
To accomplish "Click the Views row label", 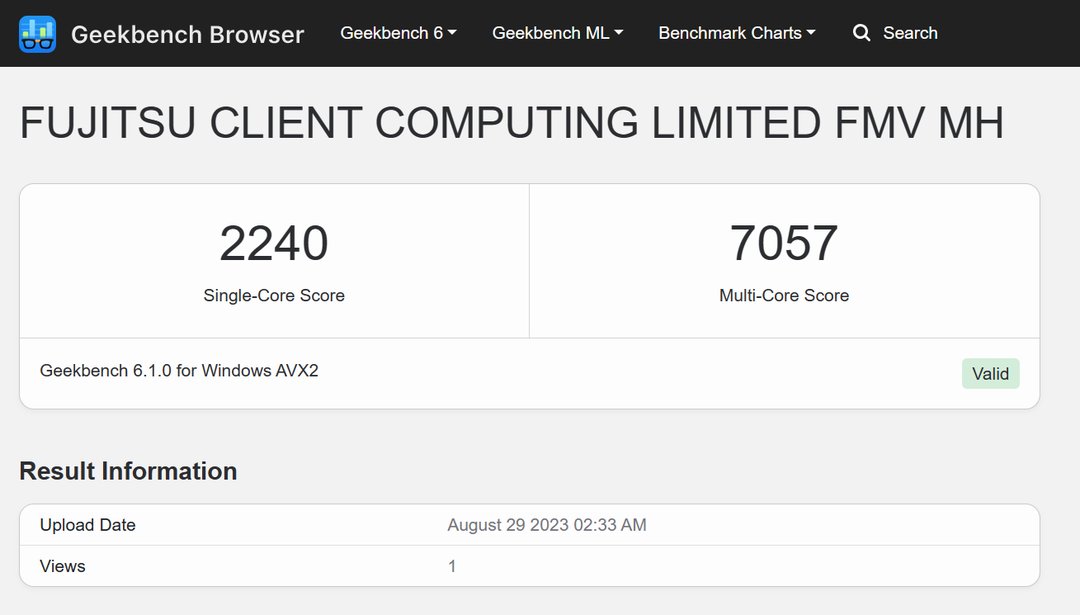I will click(63, 566).
